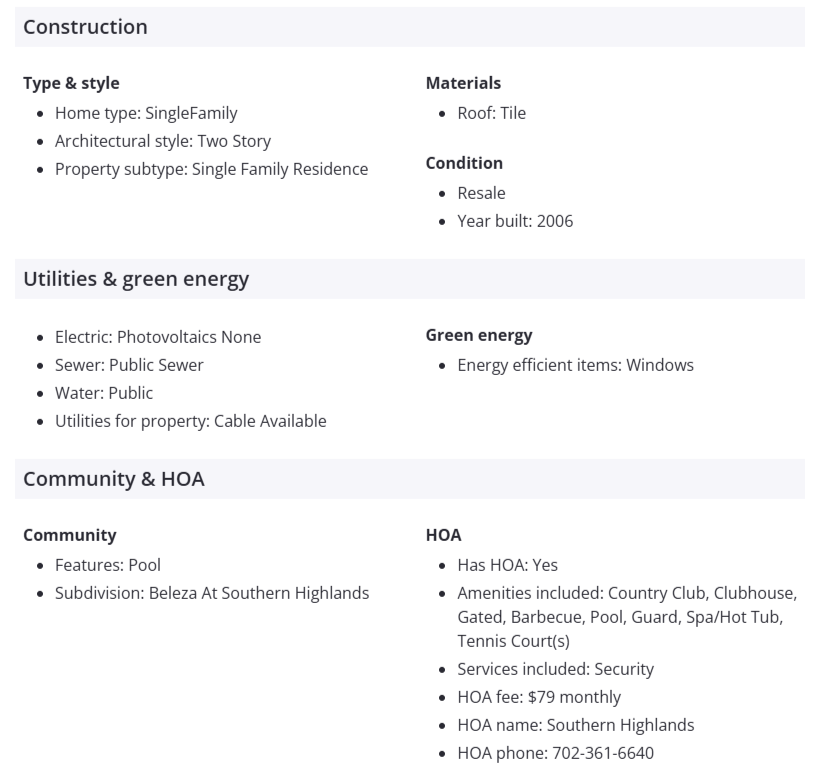Click the Community & HOA section header
This screenshot has width=838, height=766.
point(113,479)
